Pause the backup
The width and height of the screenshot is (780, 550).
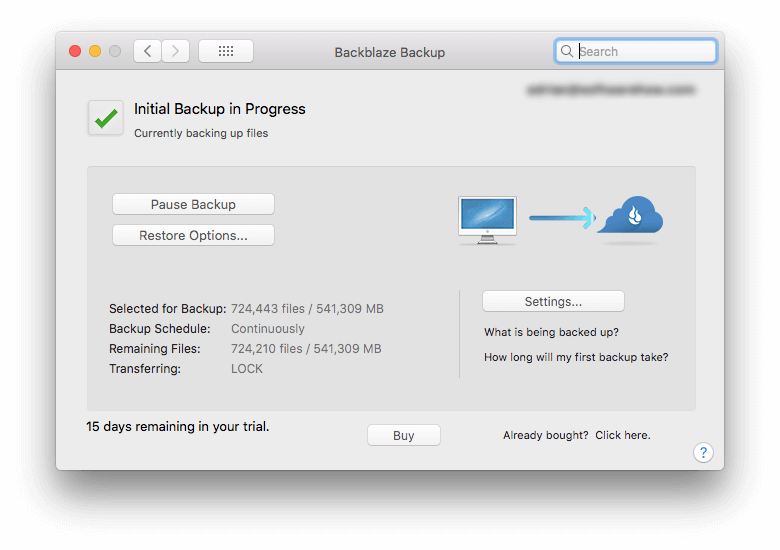click(x=193, y=204)
